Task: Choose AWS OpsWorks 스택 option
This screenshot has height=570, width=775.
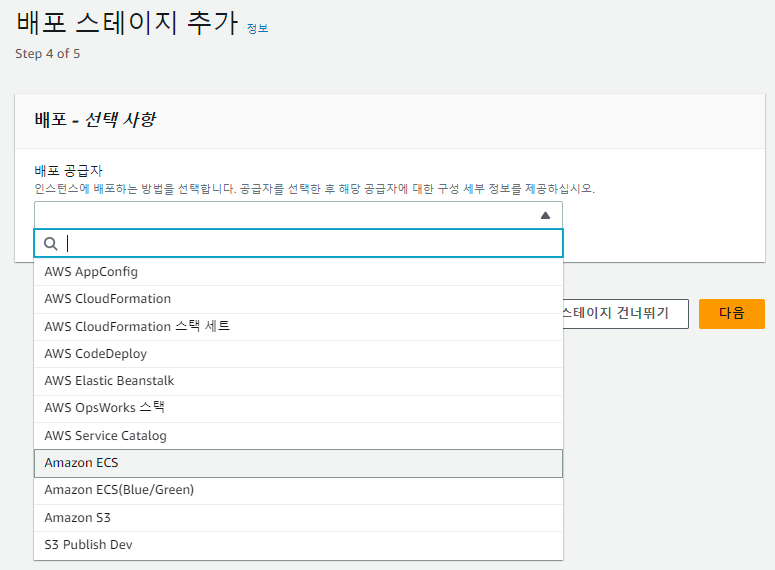Action: (299, 408)
